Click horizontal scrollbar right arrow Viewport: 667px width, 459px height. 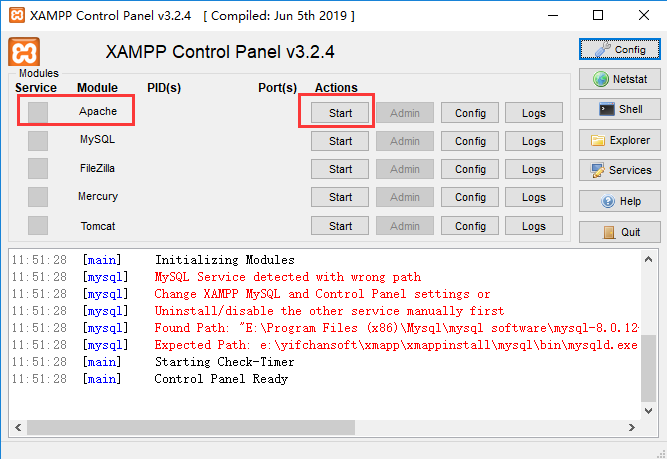pyautogui.click(x=632, y=427)
